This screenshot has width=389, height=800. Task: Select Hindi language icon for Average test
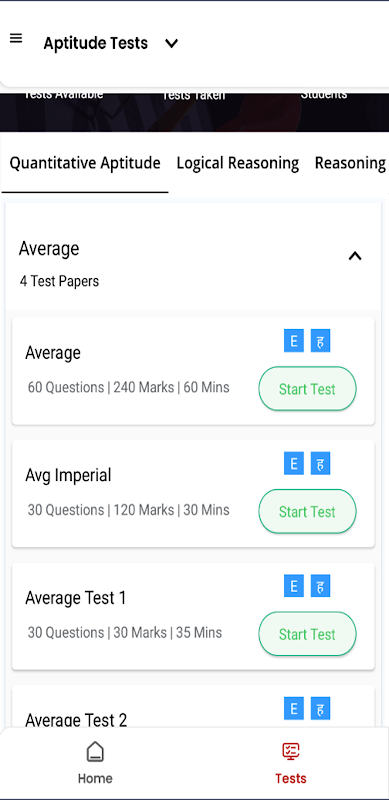[x=321, y=341]
